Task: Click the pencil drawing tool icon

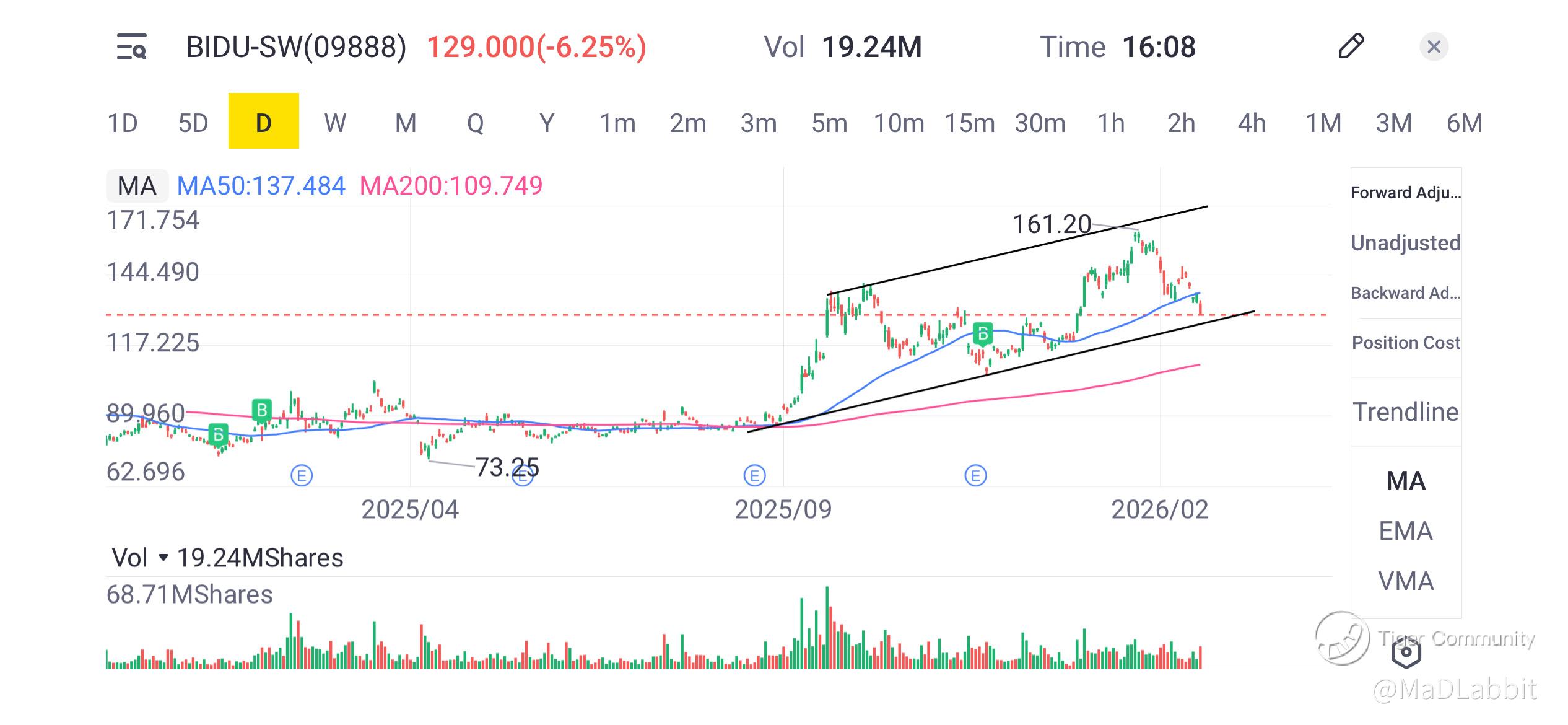Action: click(x=1351, y=47)
